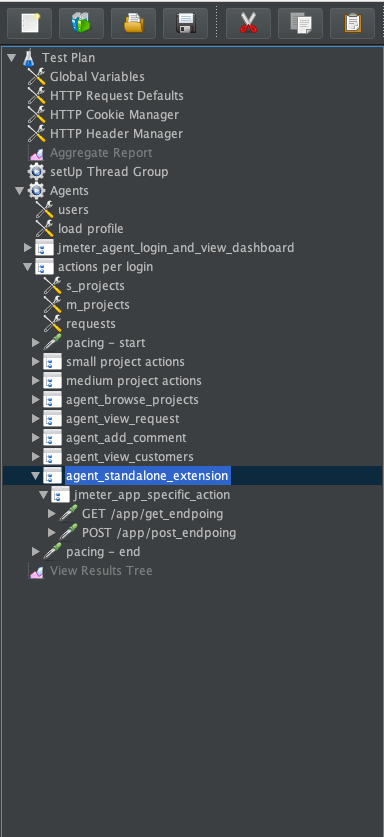384x837 pixels.
Task: Click the small project actions controller icon
Action: [52, 362]
